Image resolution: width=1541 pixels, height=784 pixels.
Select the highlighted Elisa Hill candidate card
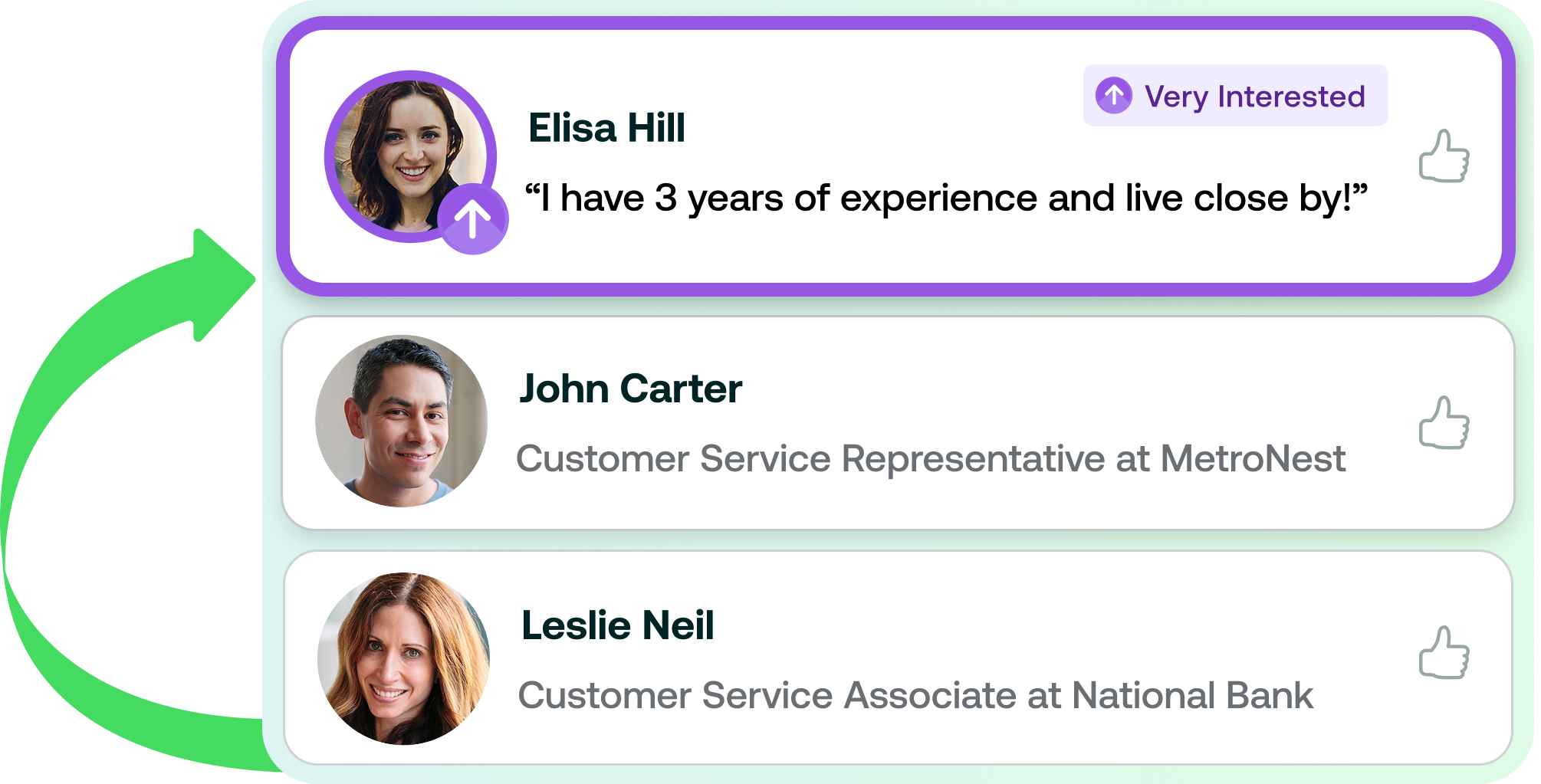(895, 156)
